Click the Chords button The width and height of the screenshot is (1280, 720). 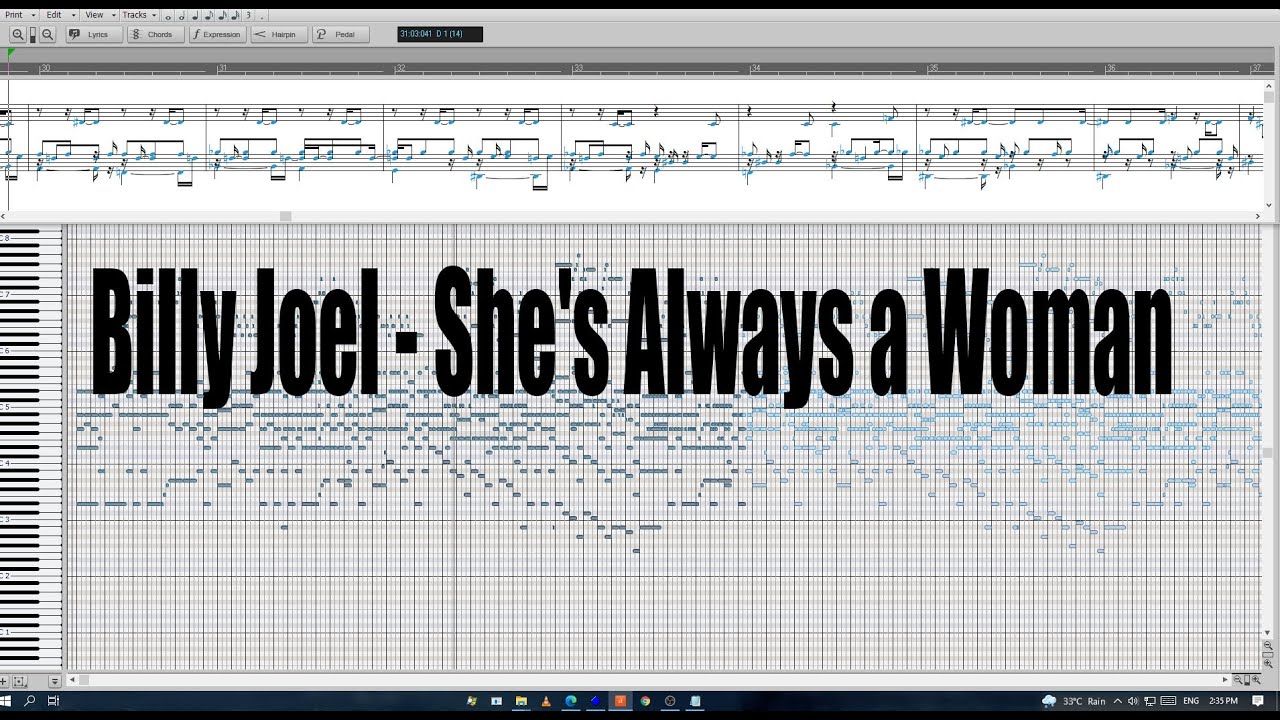156,34
